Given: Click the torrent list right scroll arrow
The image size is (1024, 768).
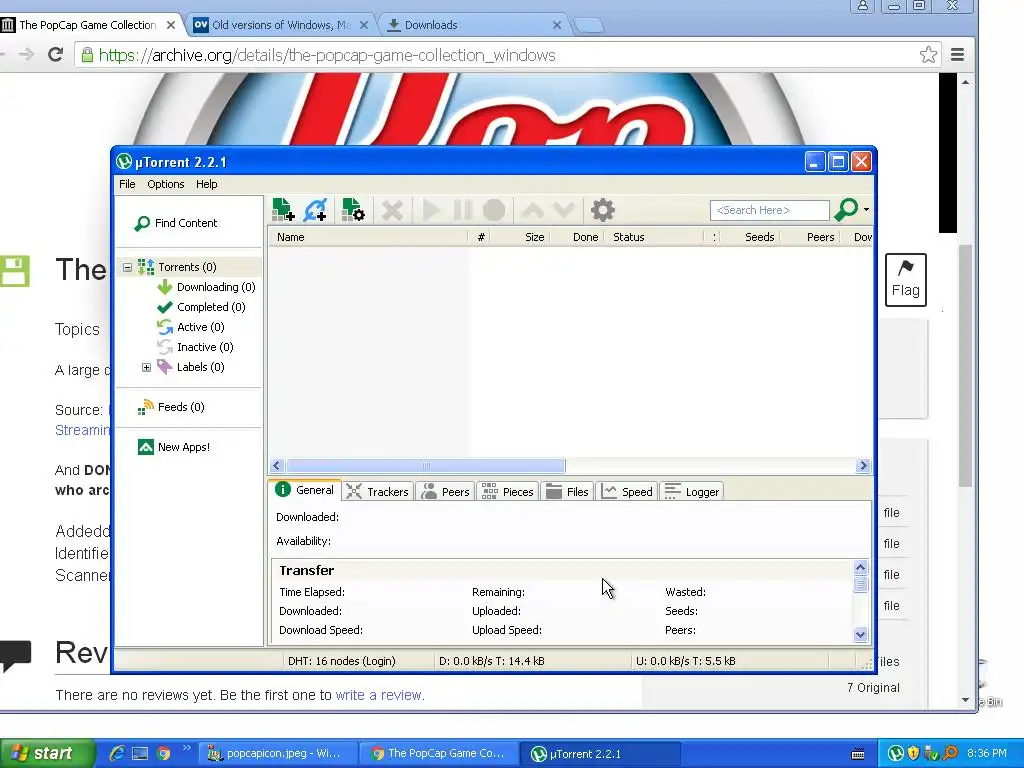Looking at the screenshot, I should click(x=863, y=466).
